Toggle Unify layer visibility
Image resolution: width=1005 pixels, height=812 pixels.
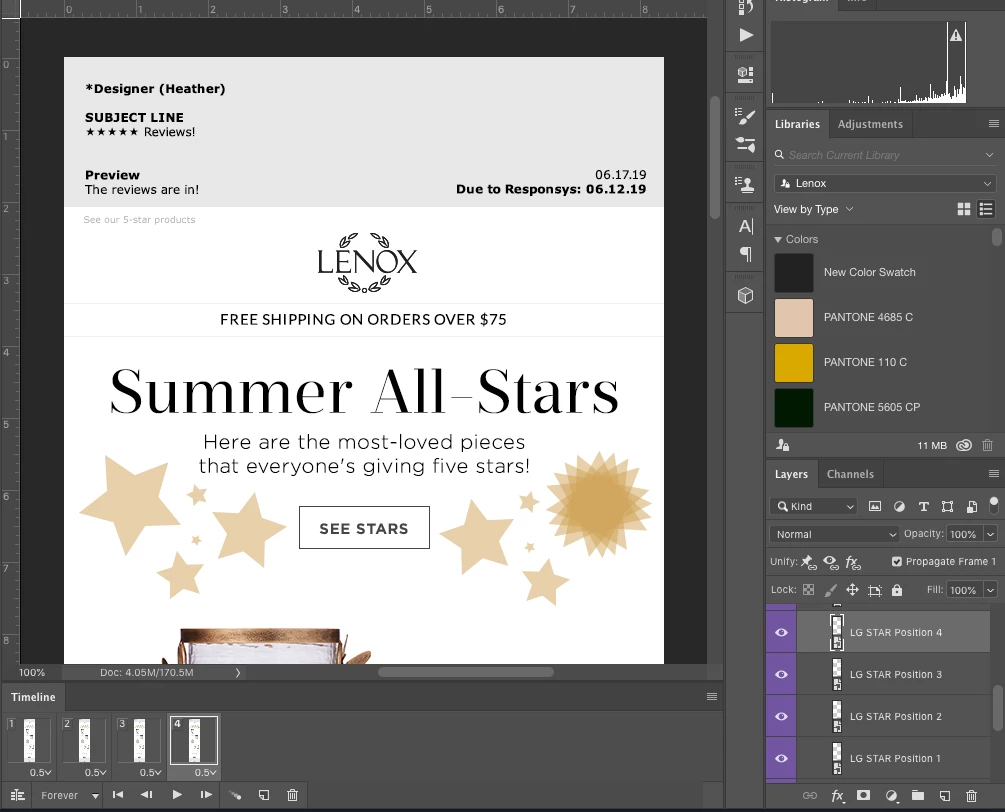831,563
